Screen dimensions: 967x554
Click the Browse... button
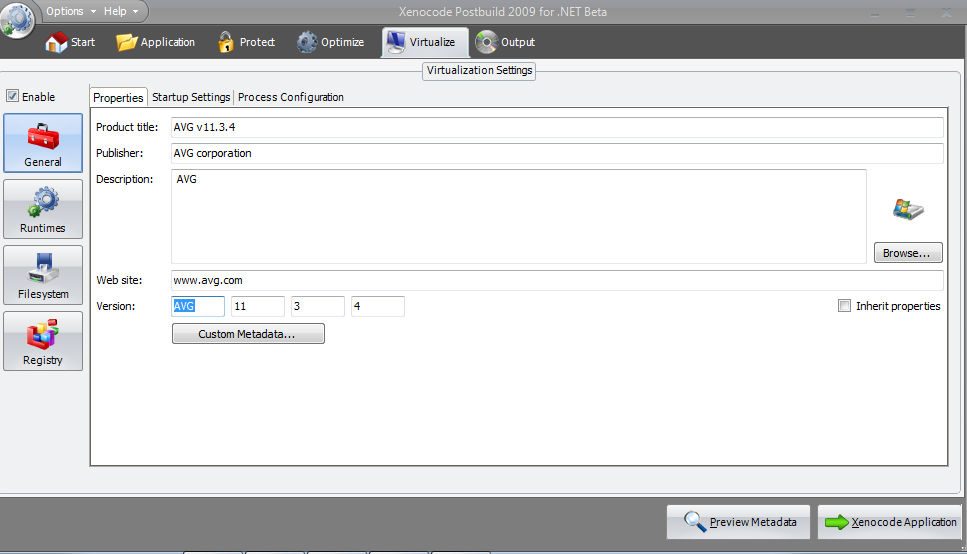(x=908, y=253)
